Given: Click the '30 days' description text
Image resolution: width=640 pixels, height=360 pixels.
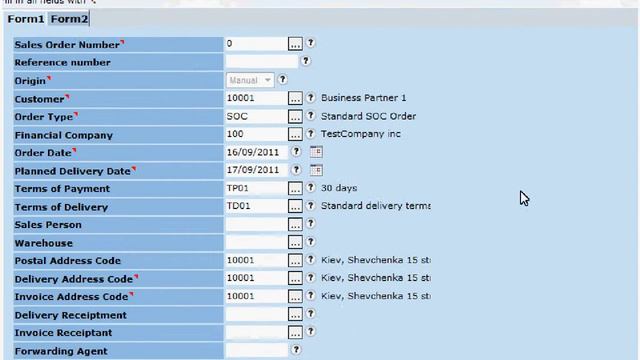Looking at the screenshot, I should tap(339, 188).
